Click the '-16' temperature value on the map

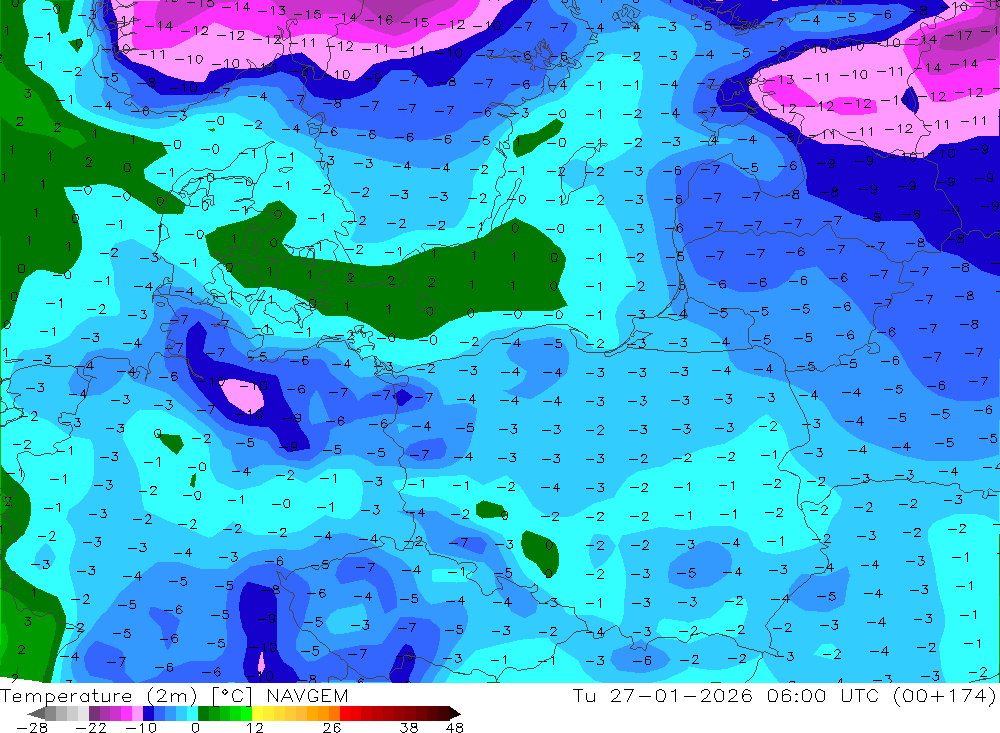[x=379, y=20]
